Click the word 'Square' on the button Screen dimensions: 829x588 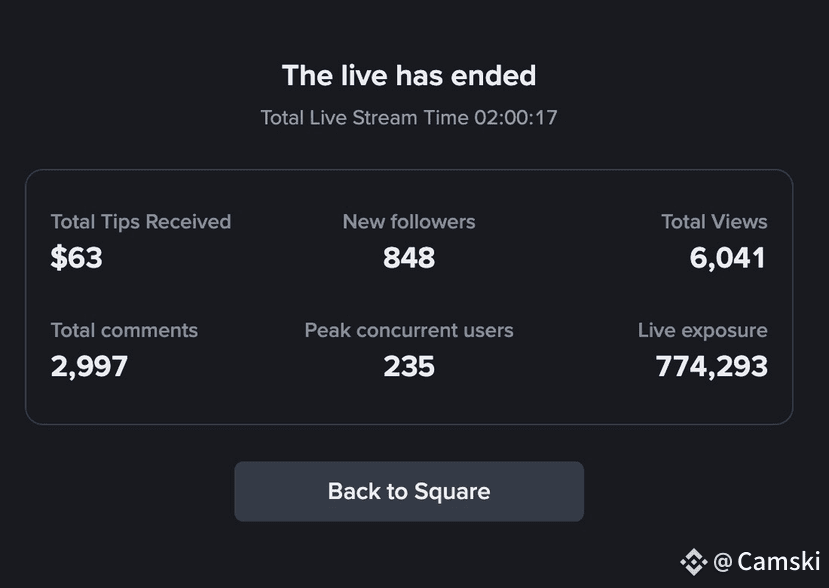tap(452, 492)
